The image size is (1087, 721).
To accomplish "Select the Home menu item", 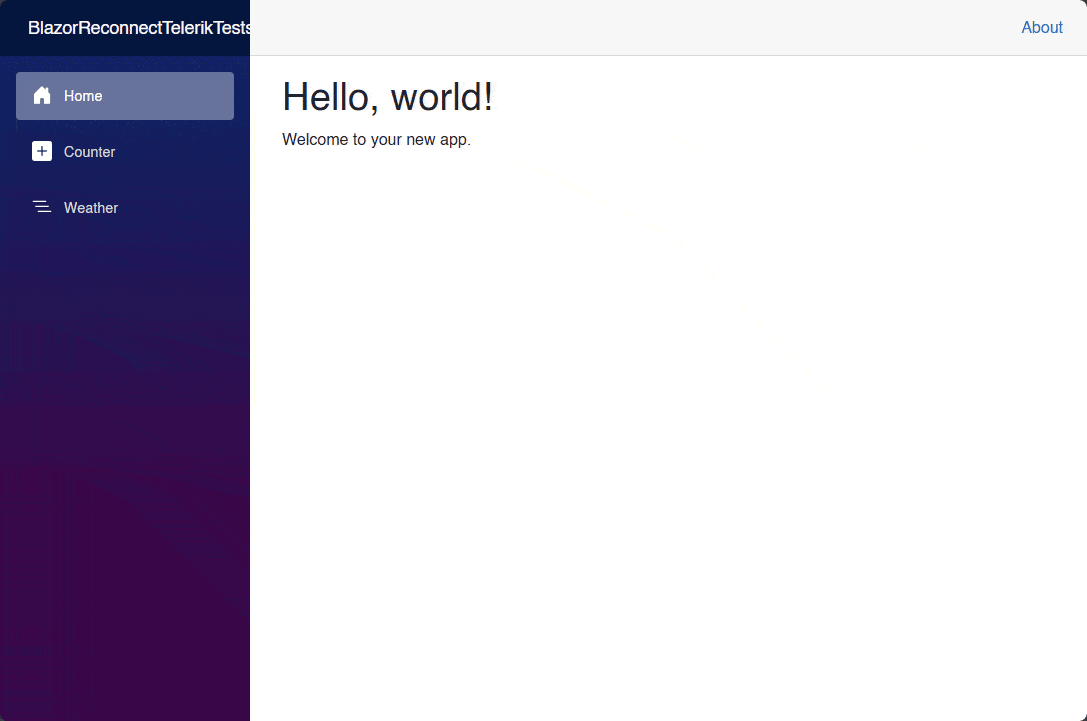I will point(83,95).
